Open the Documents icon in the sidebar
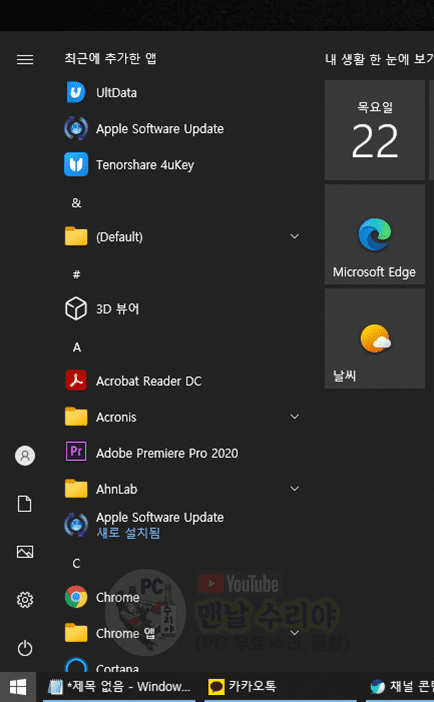Screen dimensions: 434x702 (25, 504)
